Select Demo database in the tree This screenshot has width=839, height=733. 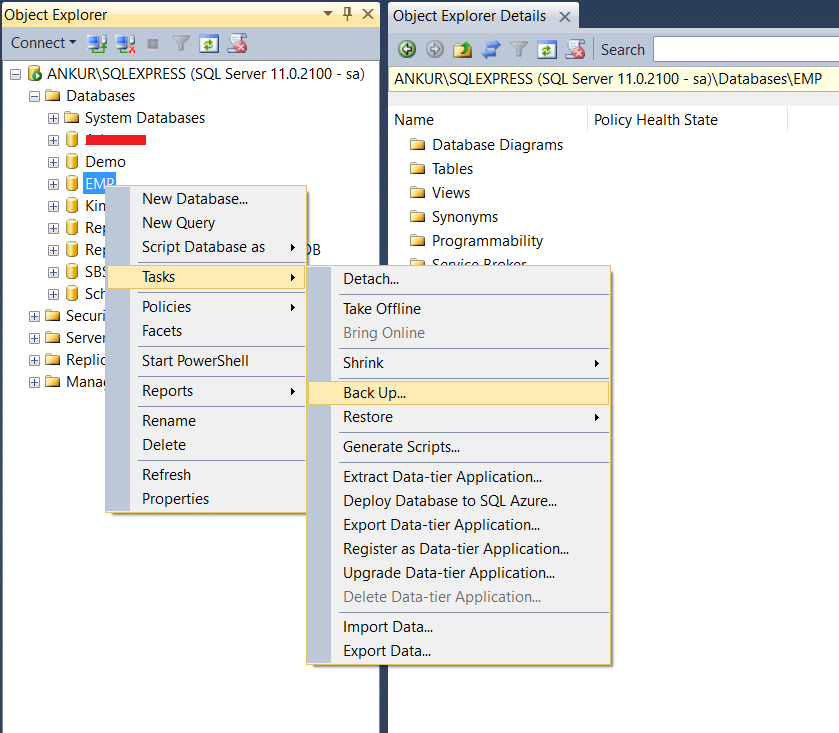[x=105, y=162]
